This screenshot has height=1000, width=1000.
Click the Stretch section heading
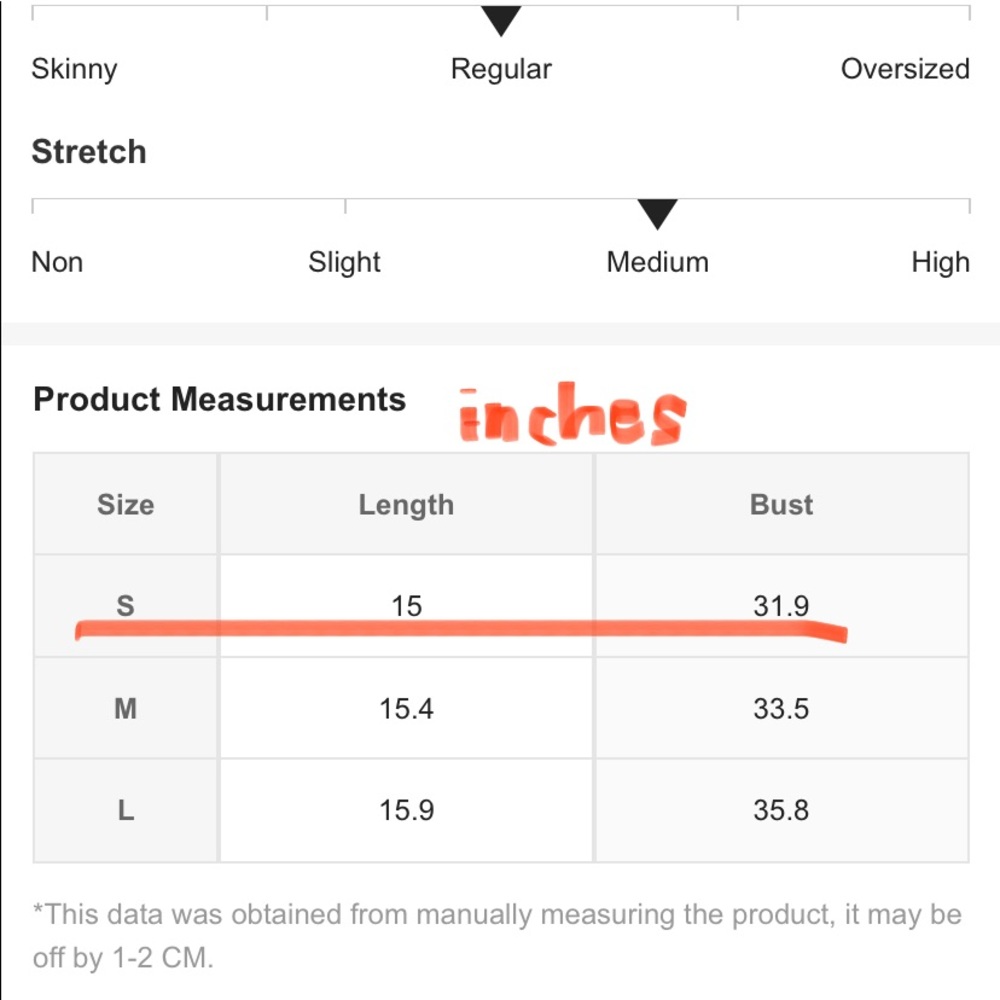[89, 152]
